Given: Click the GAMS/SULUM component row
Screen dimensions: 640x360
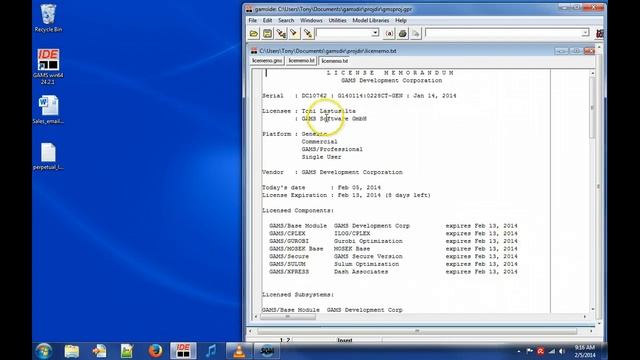Looking at the screenshot, I should point(393,264).
